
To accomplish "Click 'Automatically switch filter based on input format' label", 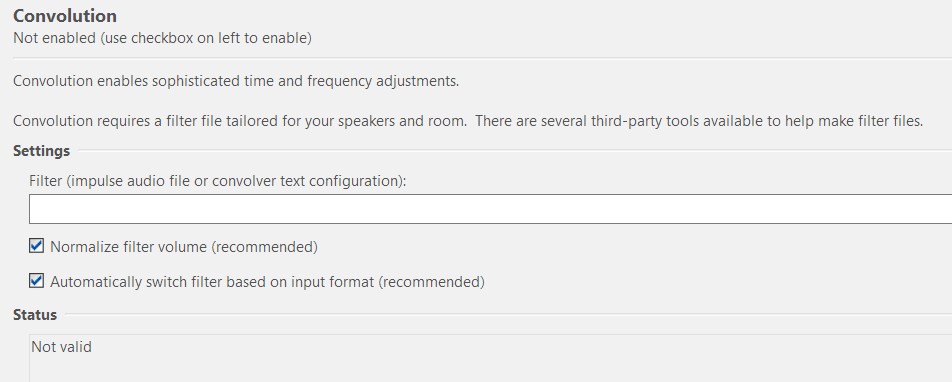I will pyautogui.click(x=267, y=282).
